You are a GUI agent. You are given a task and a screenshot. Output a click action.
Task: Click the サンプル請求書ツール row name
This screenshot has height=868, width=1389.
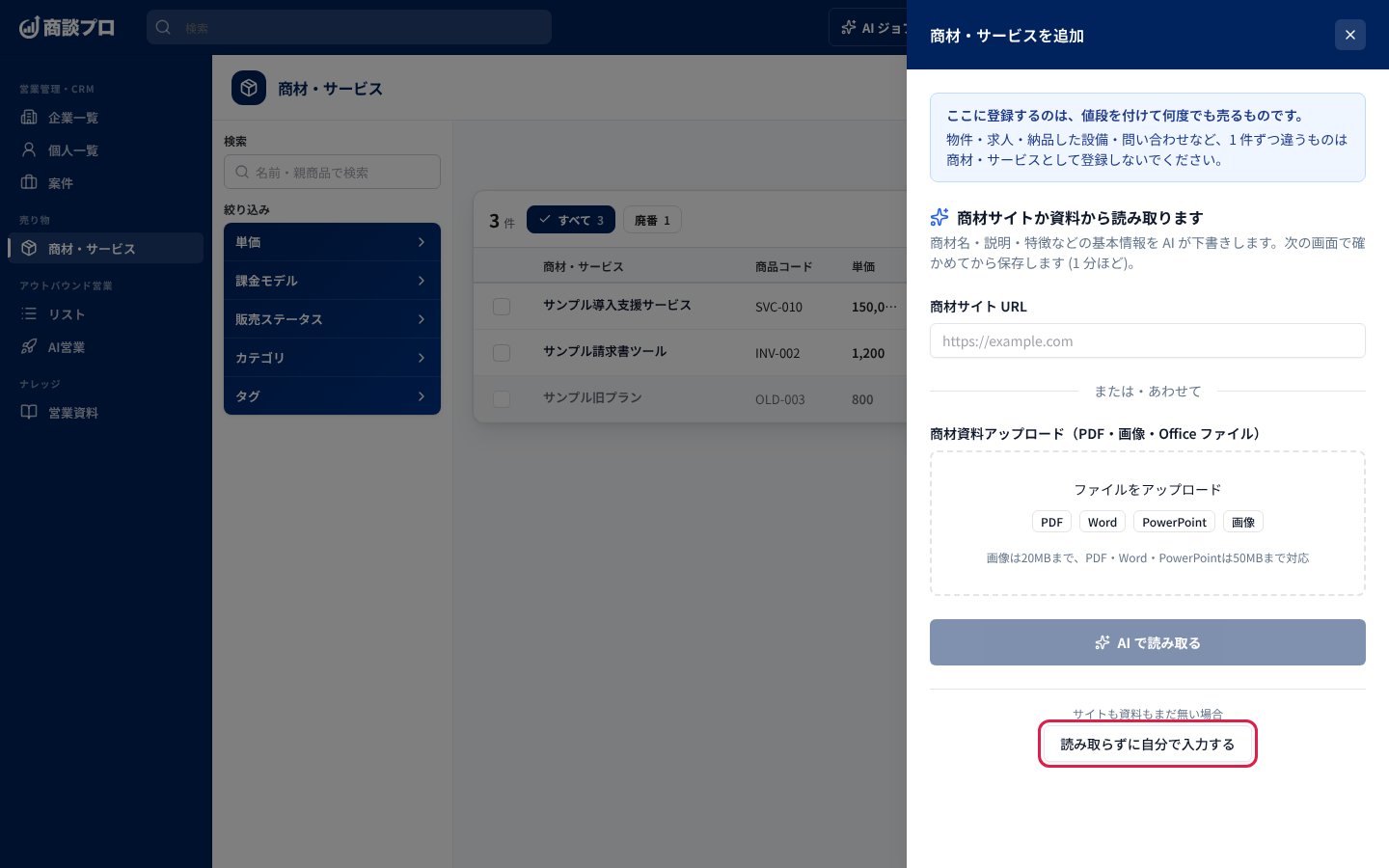coord(605,351)
